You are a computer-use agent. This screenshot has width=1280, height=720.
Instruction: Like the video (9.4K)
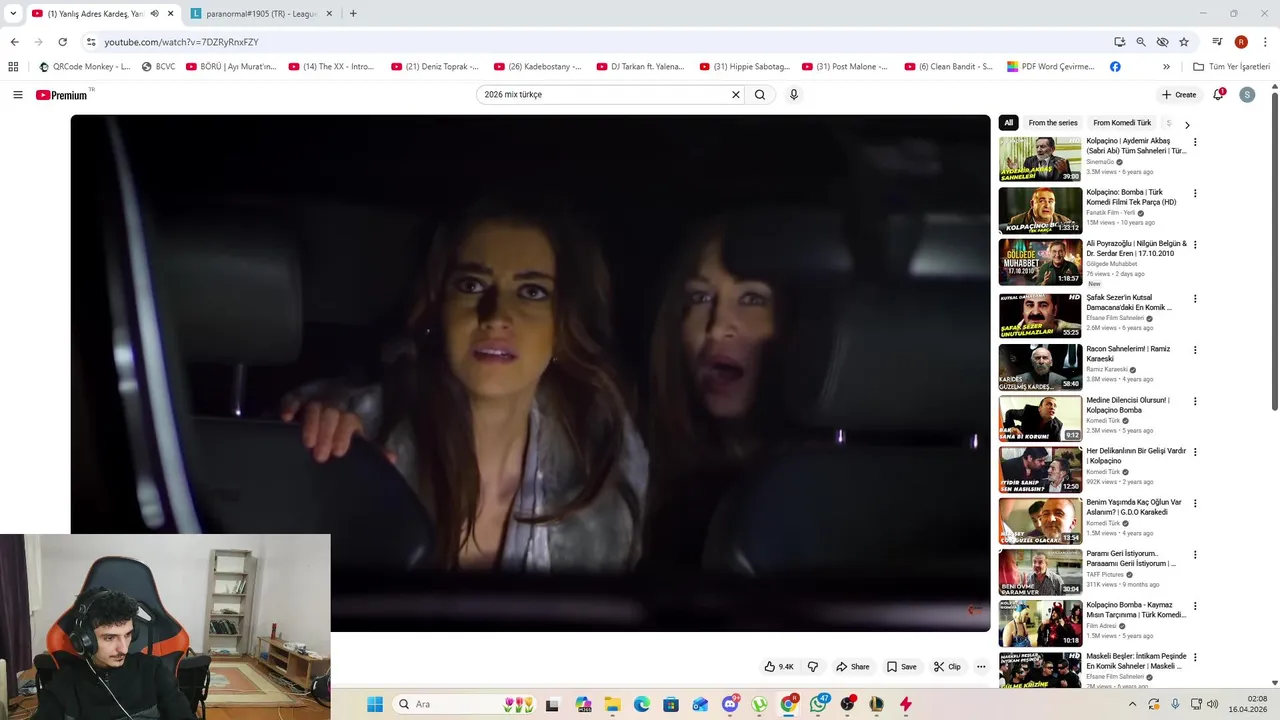(x=779, y=667)
